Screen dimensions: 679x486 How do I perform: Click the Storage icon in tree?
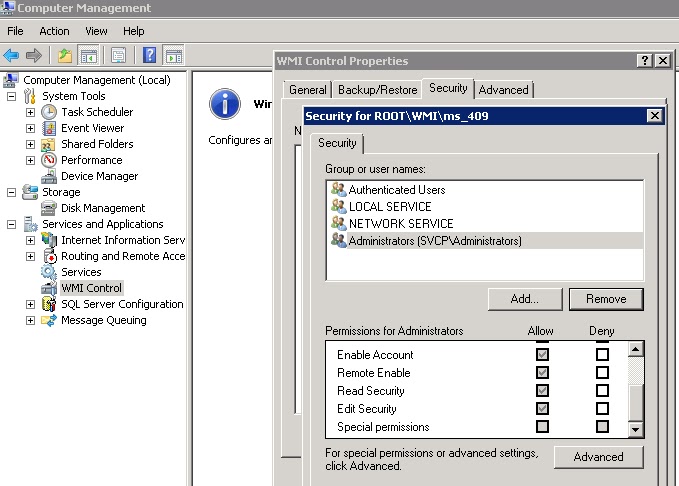30,192
